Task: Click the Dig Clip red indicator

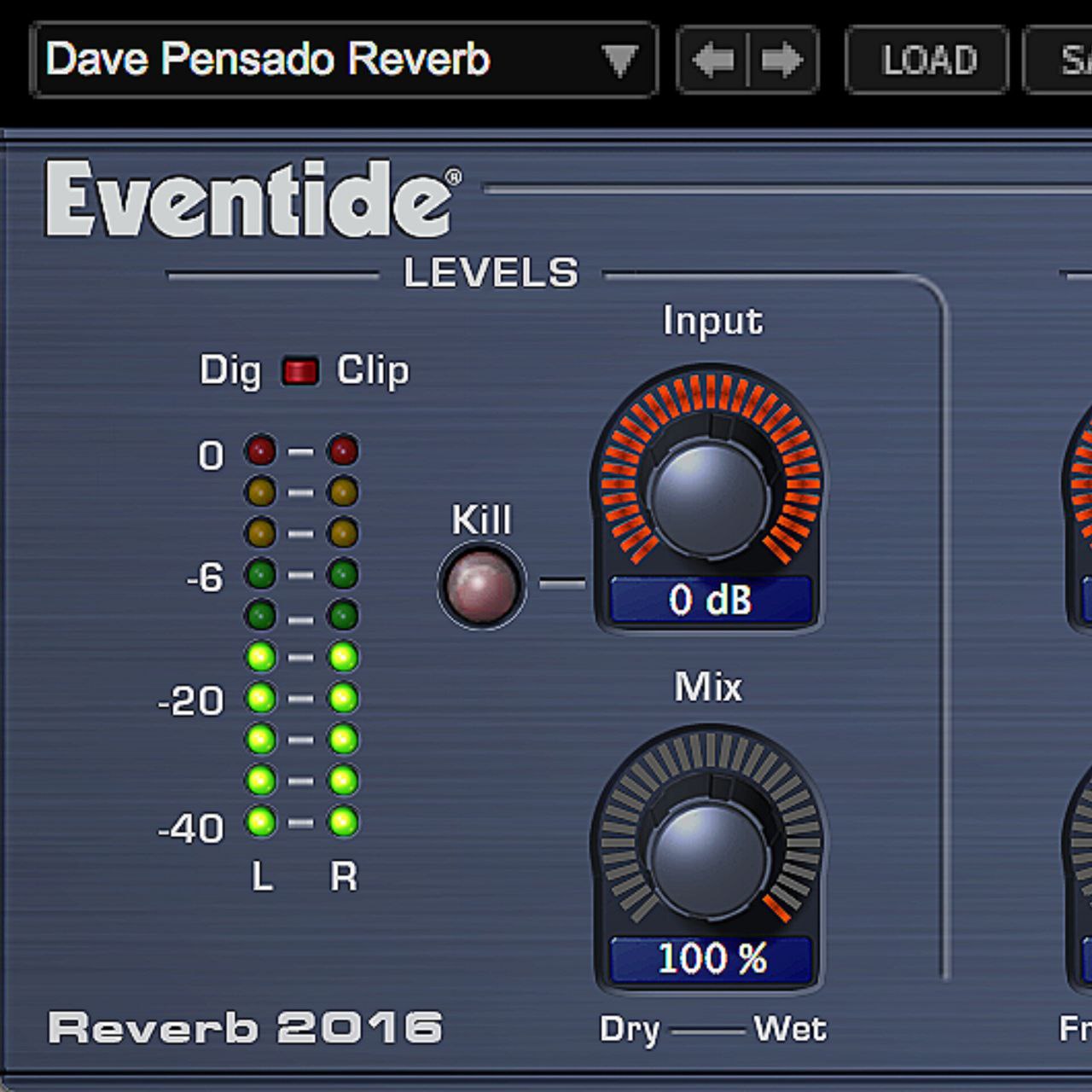Action: point(300,371)
